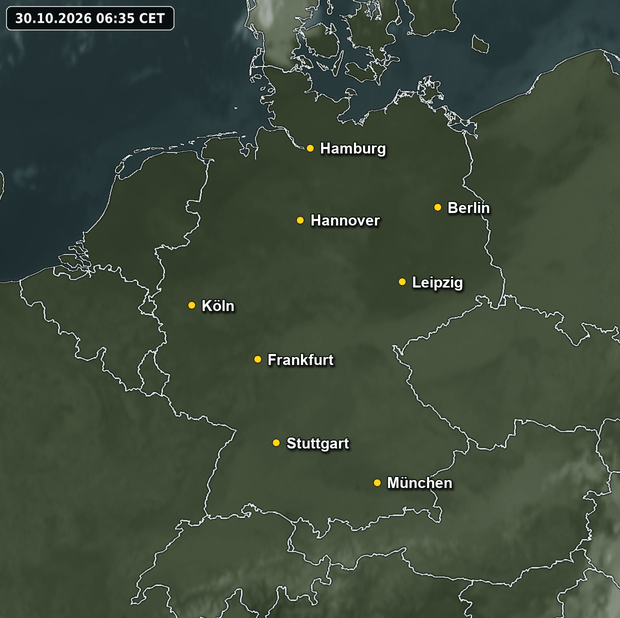Click the yellow Berlin city marker
This screenshot has width=620, height=618.
(438, 207)
